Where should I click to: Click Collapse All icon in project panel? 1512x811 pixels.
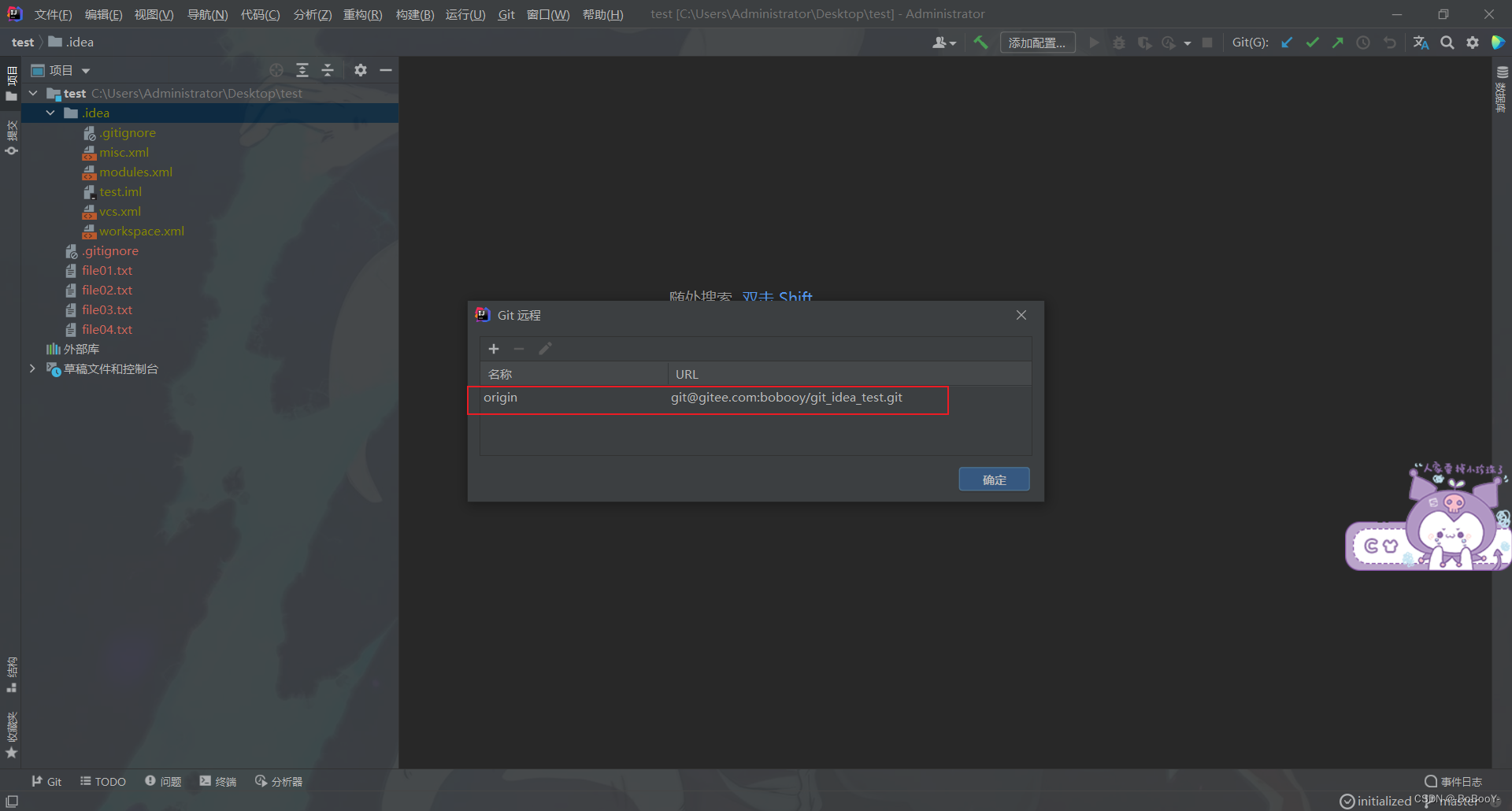tap(328, 71)
